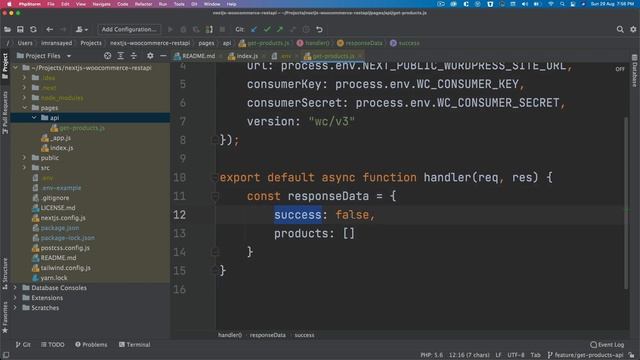Click the Open folder icon in toolbar
This screenshot has width=640, height=360.
pos(7,29)
